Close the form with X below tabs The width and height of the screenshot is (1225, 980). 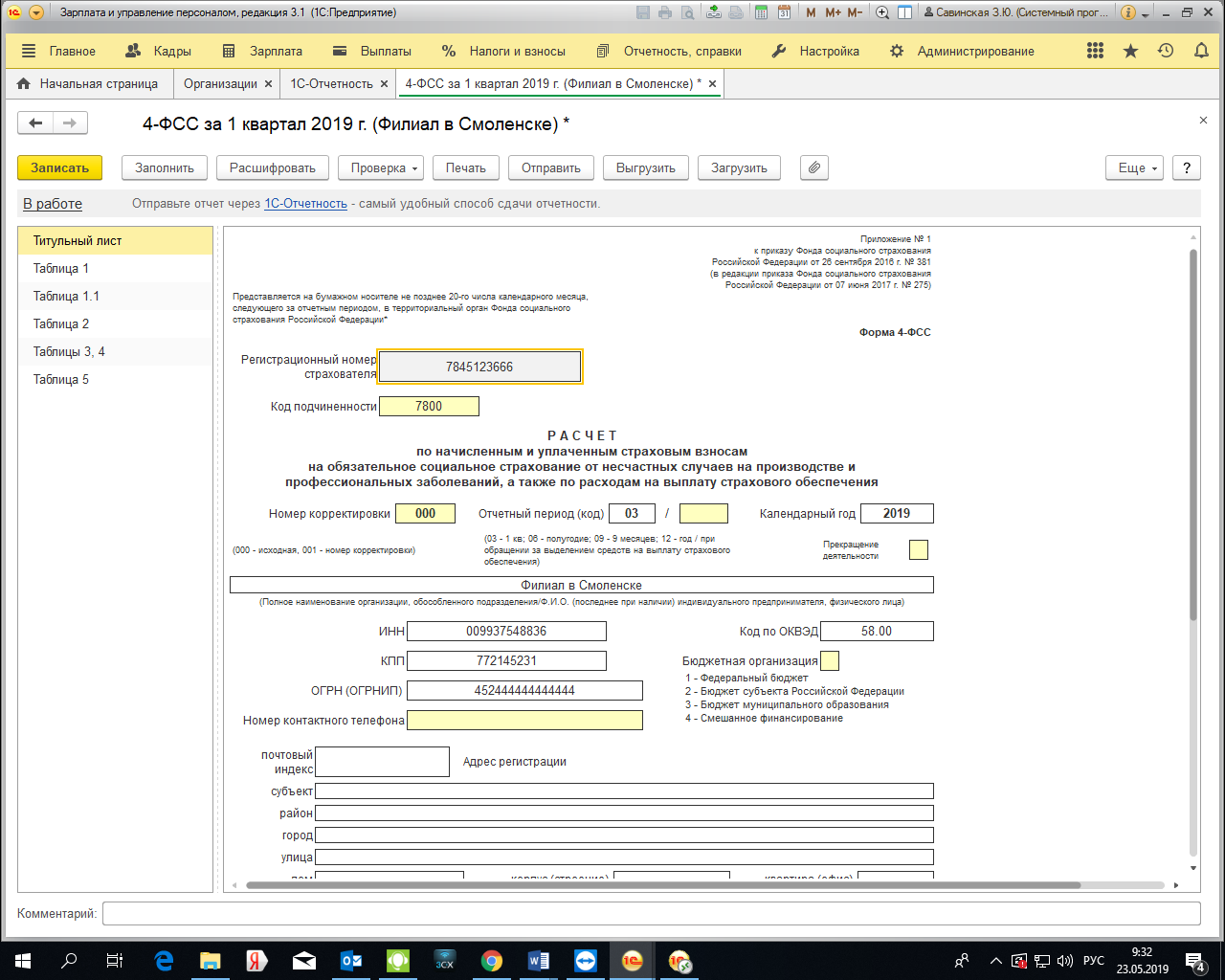point(1203,120)
